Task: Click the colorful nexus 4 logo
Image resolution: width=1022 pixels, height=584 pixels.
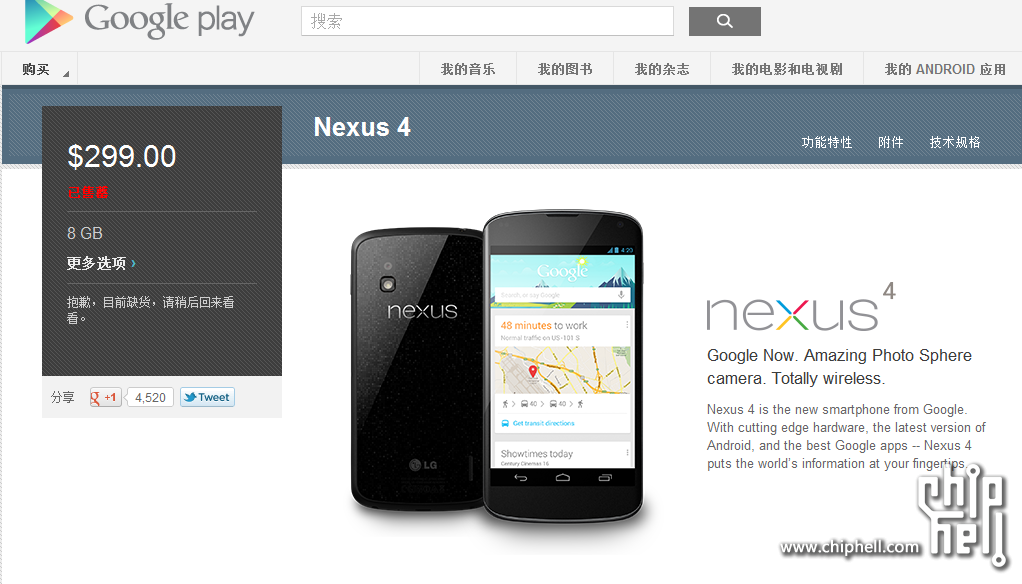Action: [801, 307]
